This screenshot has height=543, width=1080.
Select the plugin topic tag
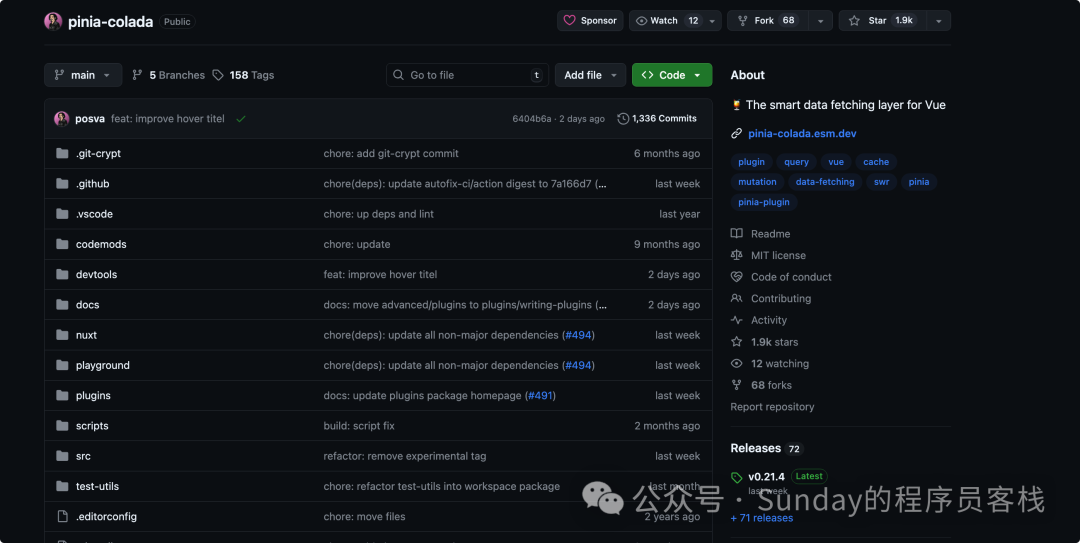[x=751, y=162]
